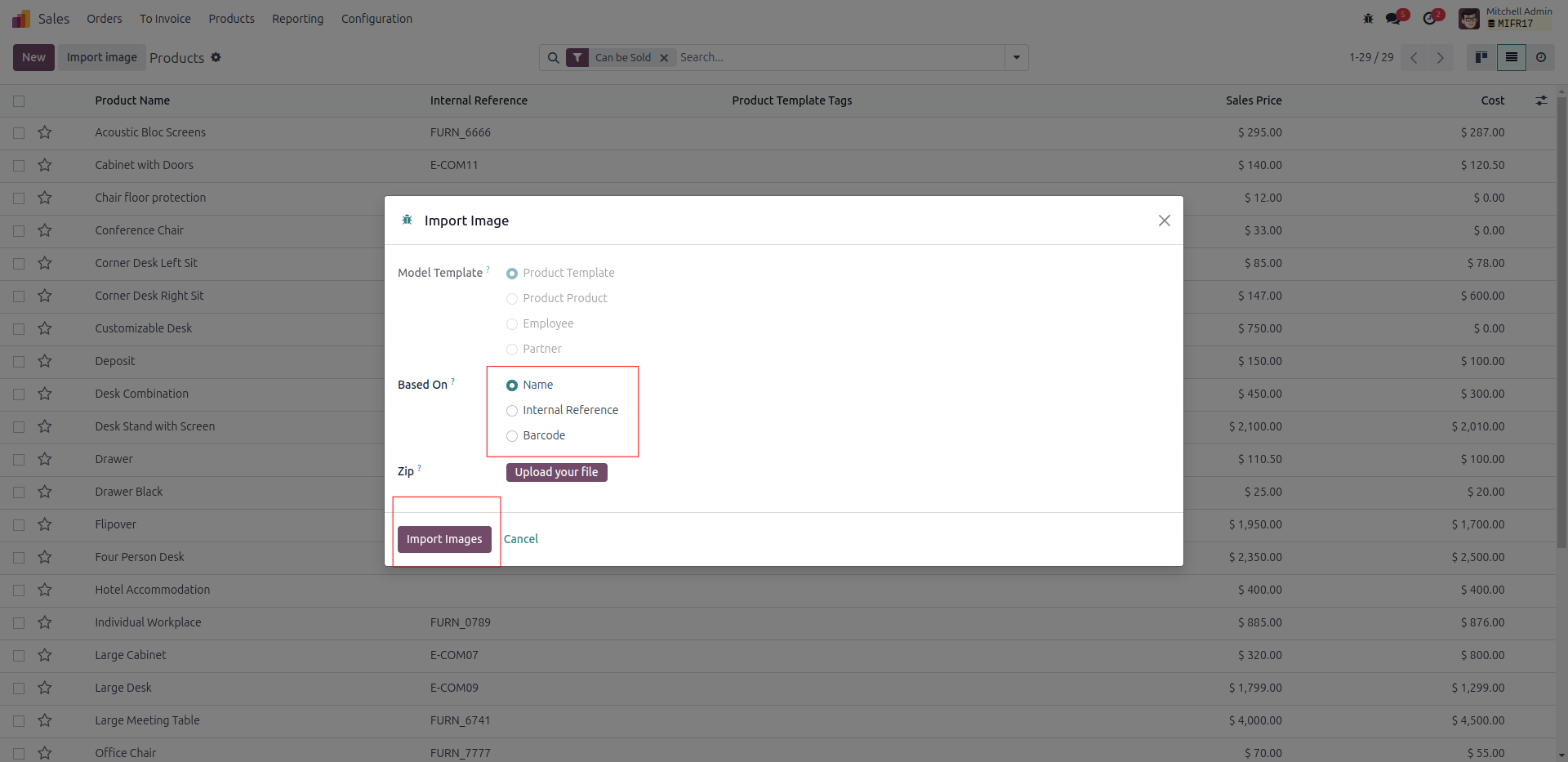Open the Reporting menu

tap(297, 19)
